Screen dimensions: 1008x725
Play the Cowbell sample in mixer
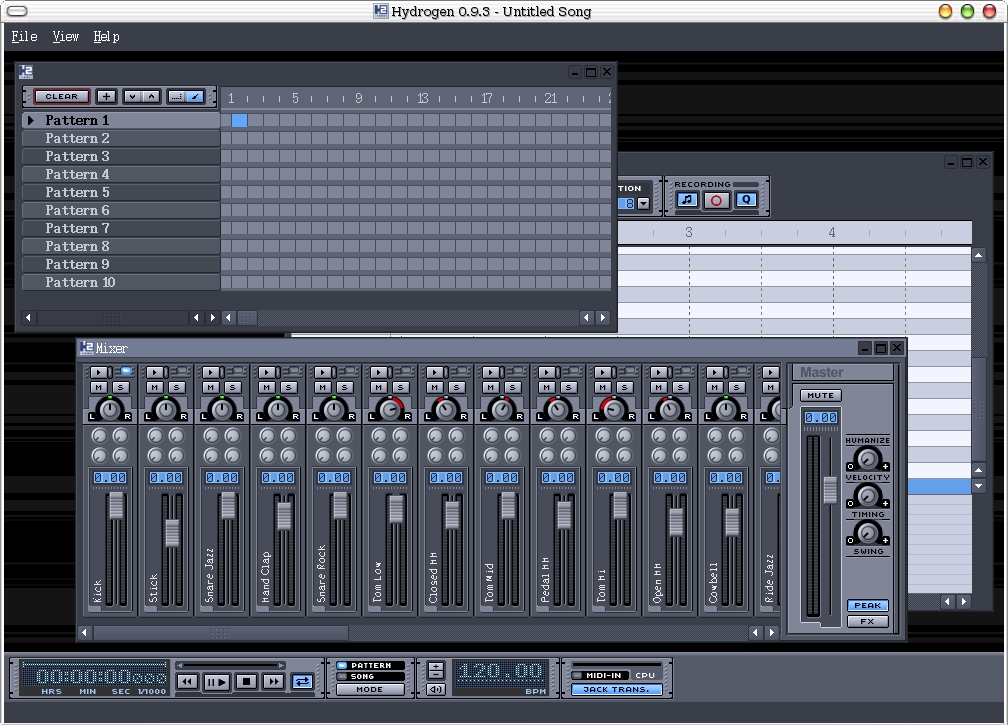click(x=714, y=372)
